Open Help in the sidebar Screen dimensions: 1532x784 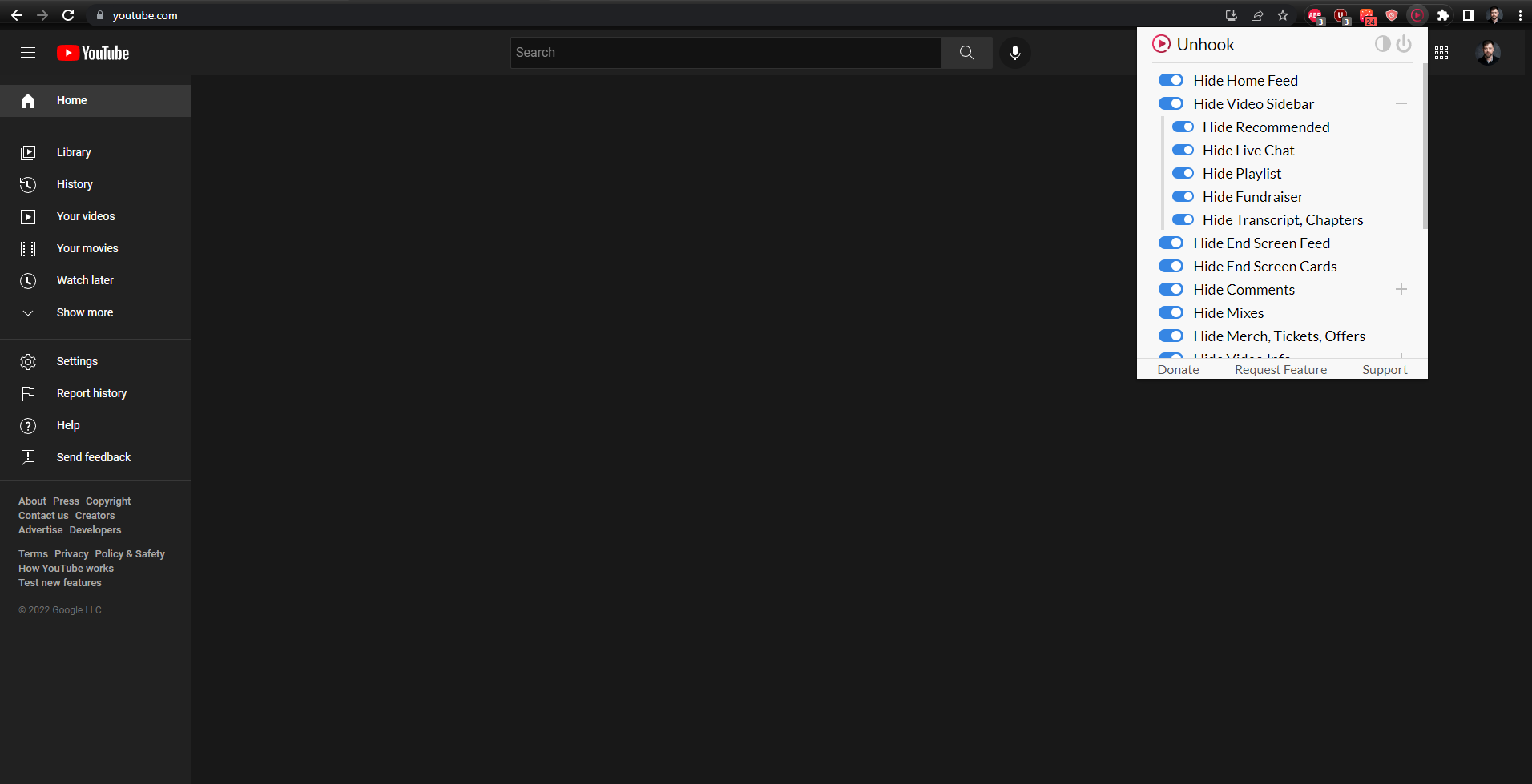(95, 425)
